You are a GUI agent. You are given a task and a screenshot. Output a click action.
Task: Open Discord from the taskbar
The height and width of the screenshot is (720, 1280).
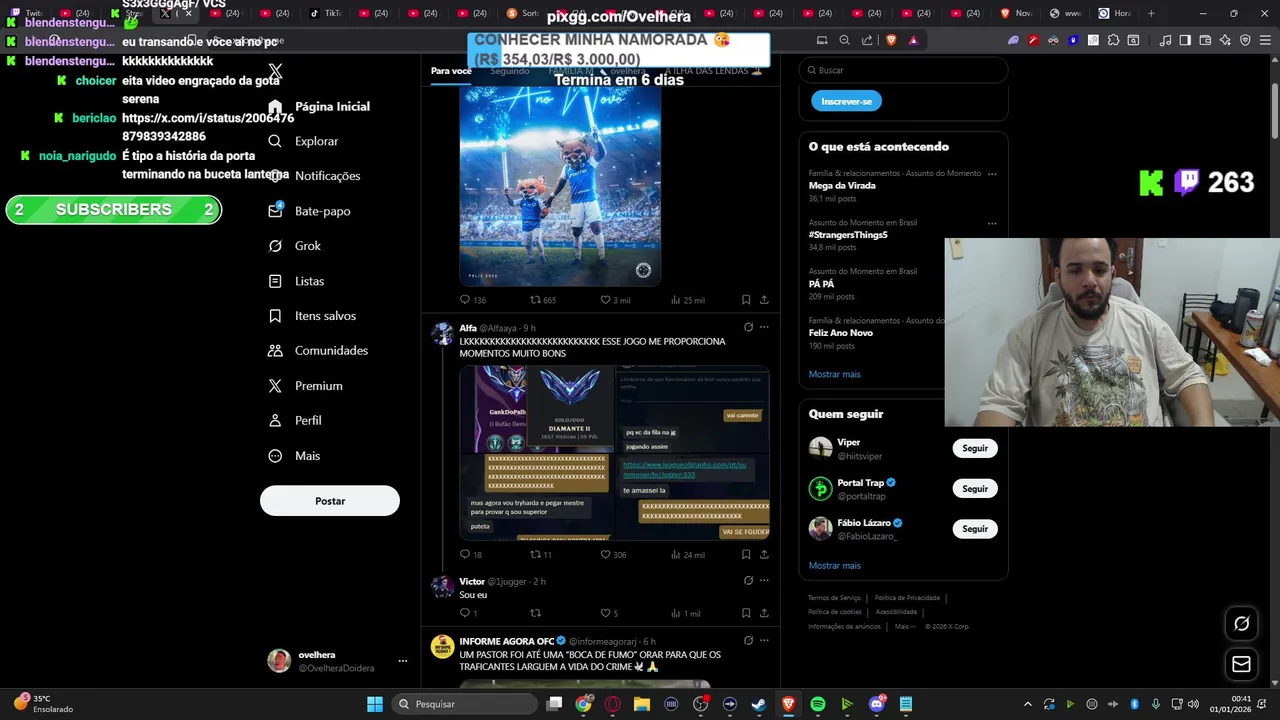pyautogui.click(x=877, y=704)
